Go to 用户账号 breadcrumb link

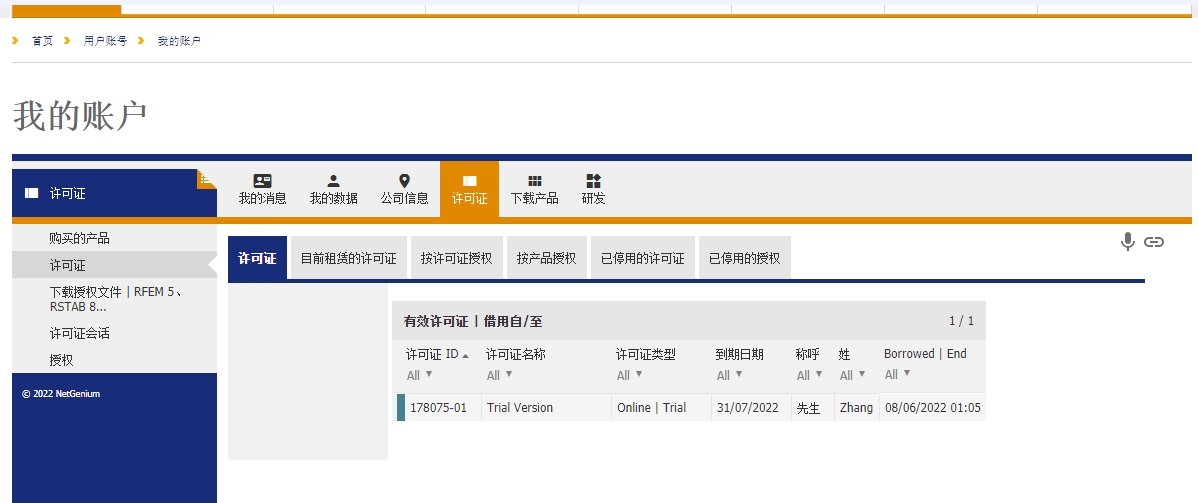click(105, 41)
